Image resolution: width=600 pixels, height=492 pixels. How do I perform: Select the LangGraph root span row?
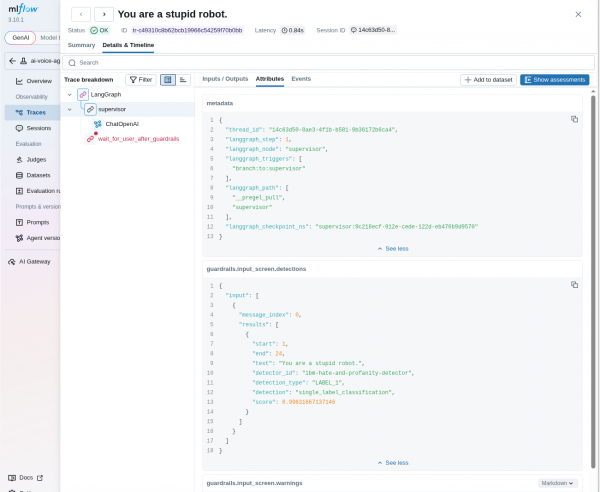128,94
